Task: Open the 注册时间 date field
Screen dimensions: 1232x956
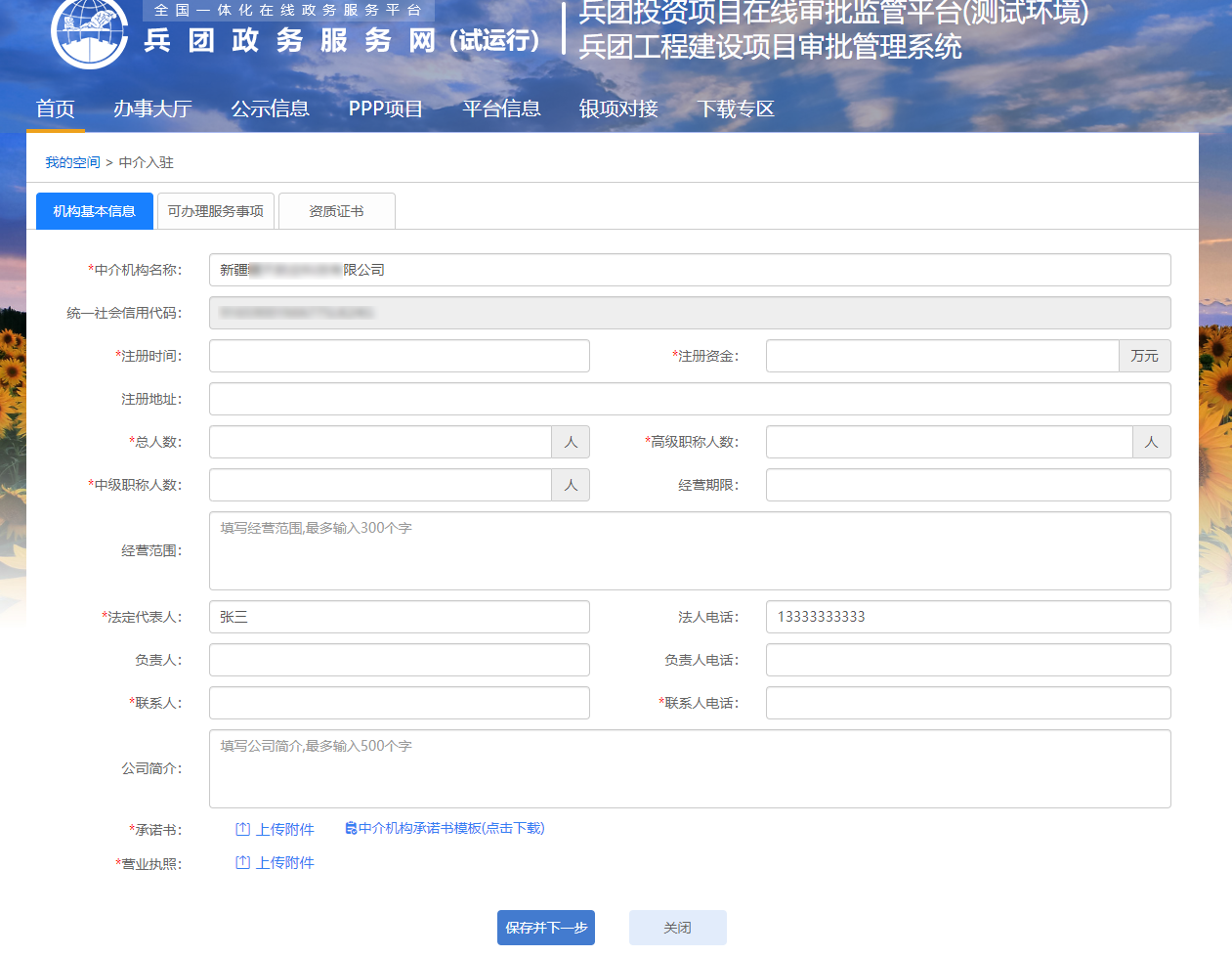Action: click(399, 356)
